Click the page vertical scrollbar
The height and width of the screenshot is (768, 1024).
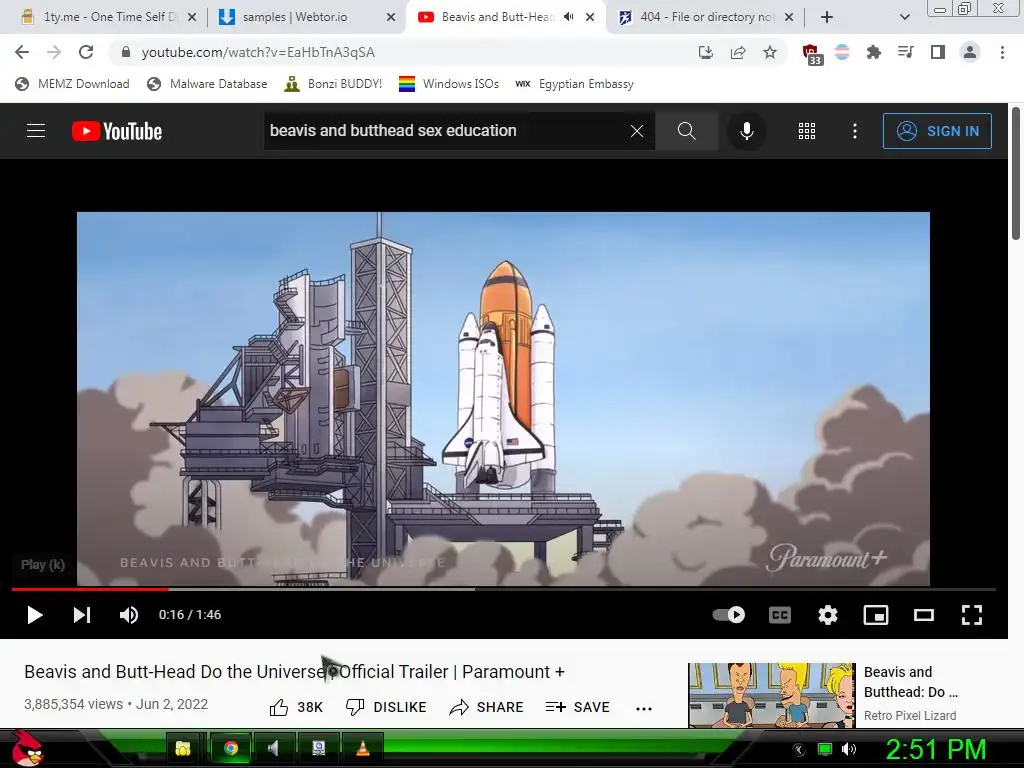1016,174
